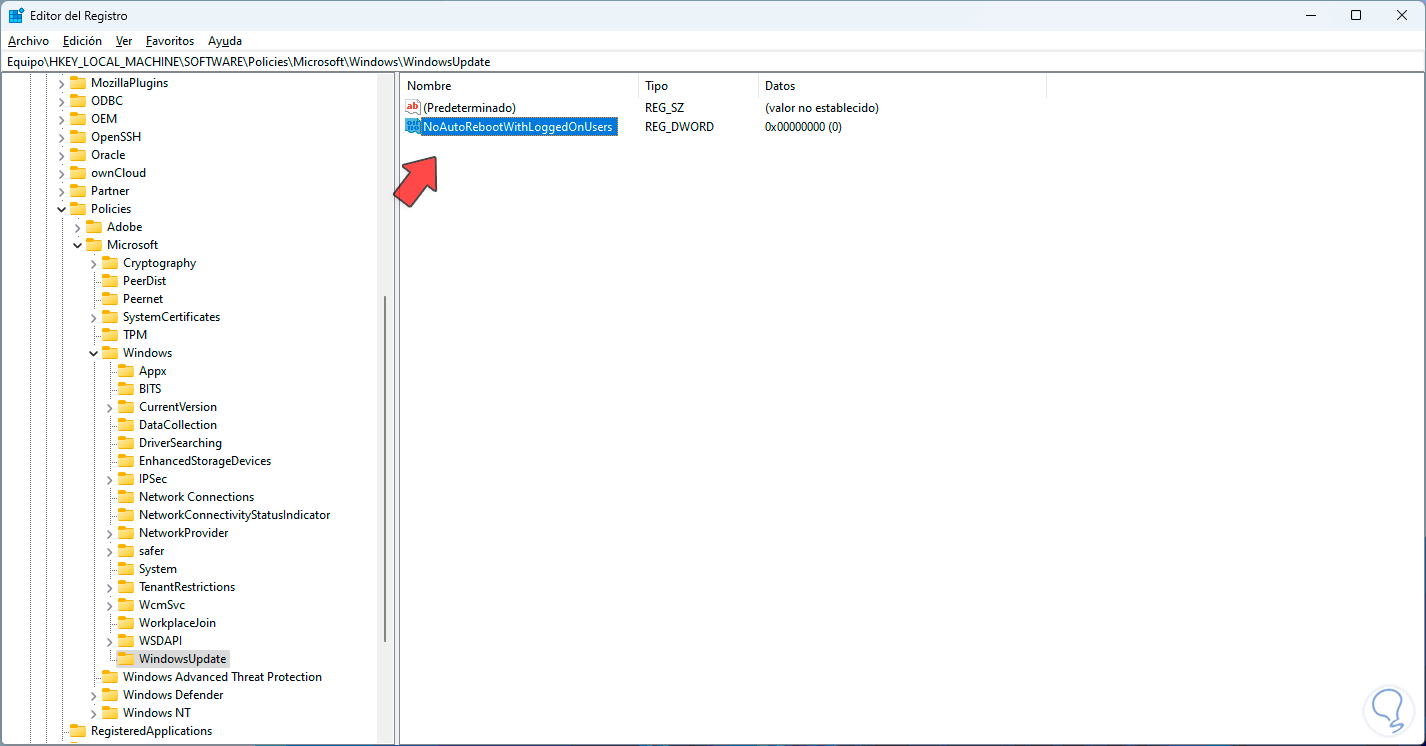Collapse the Policies tree node
Viewport: 1426px width, 746px height.
point(62,209)
